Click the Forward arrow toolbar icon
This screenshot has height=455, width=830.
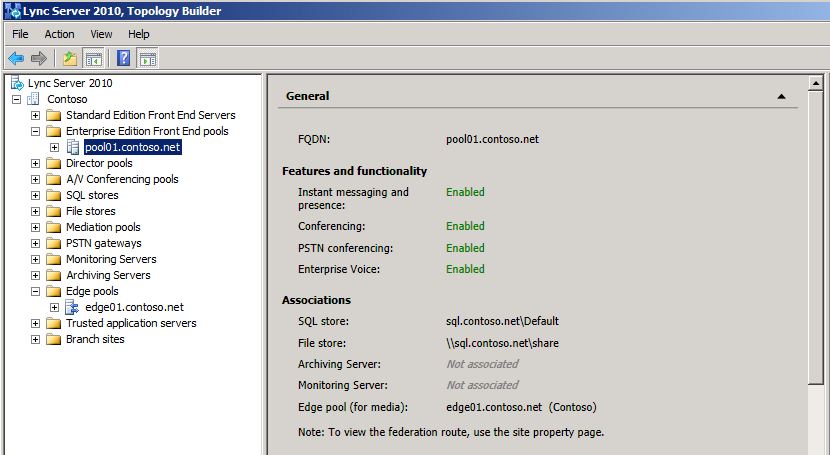coord(39,58)
